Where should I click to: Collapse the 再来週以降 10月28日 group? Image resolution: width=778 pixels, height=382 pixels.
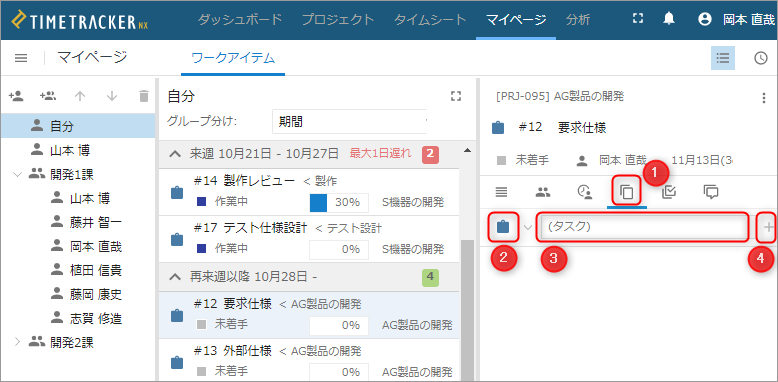tap(175, 277)
